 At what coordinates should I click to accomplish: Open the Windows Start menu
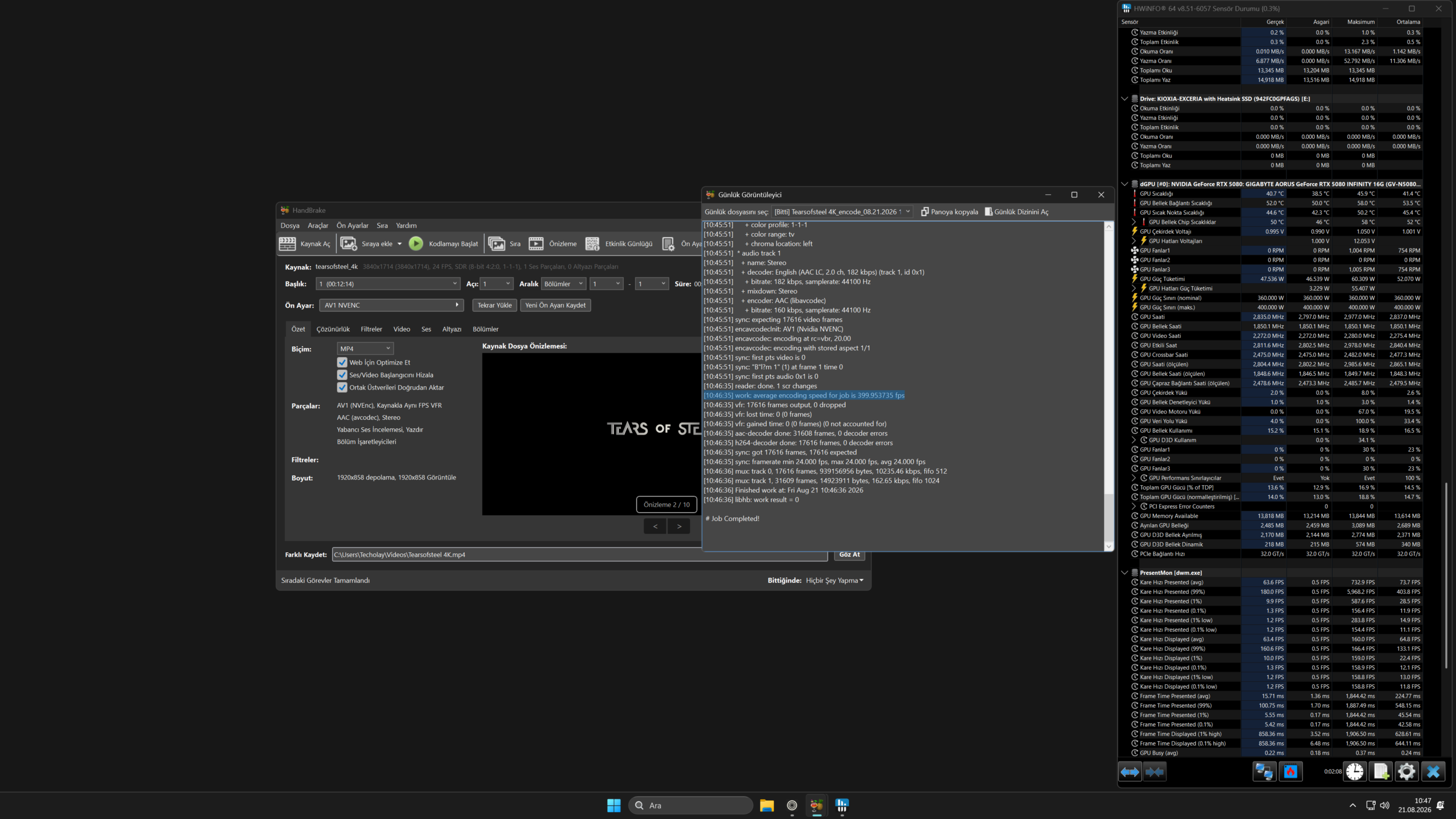point(614,805)
